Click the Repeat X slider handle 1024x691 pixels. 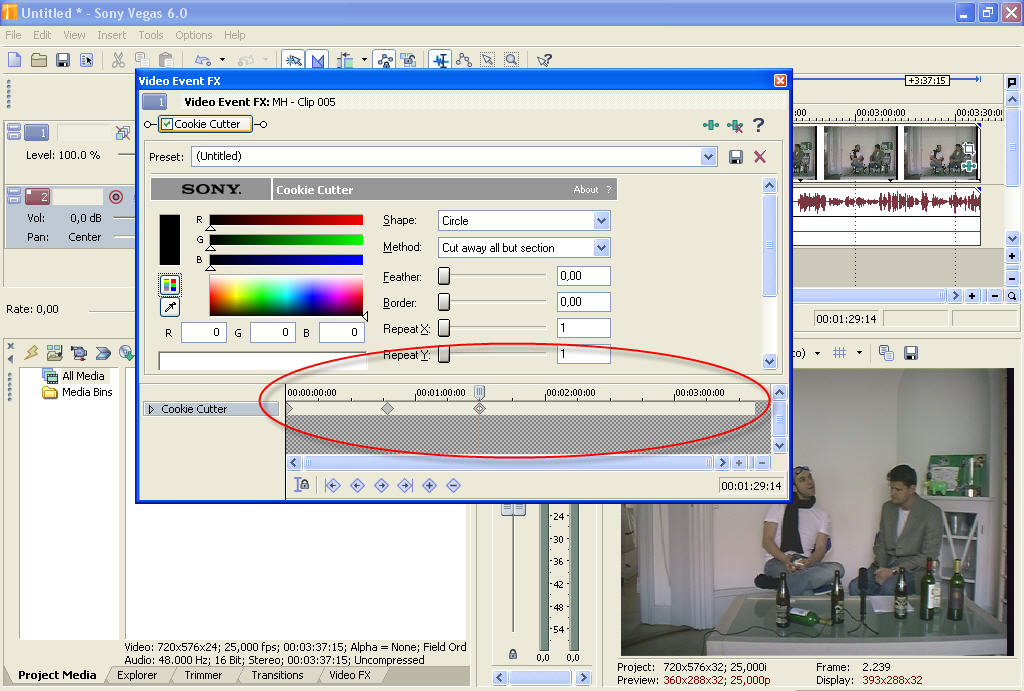444,328
